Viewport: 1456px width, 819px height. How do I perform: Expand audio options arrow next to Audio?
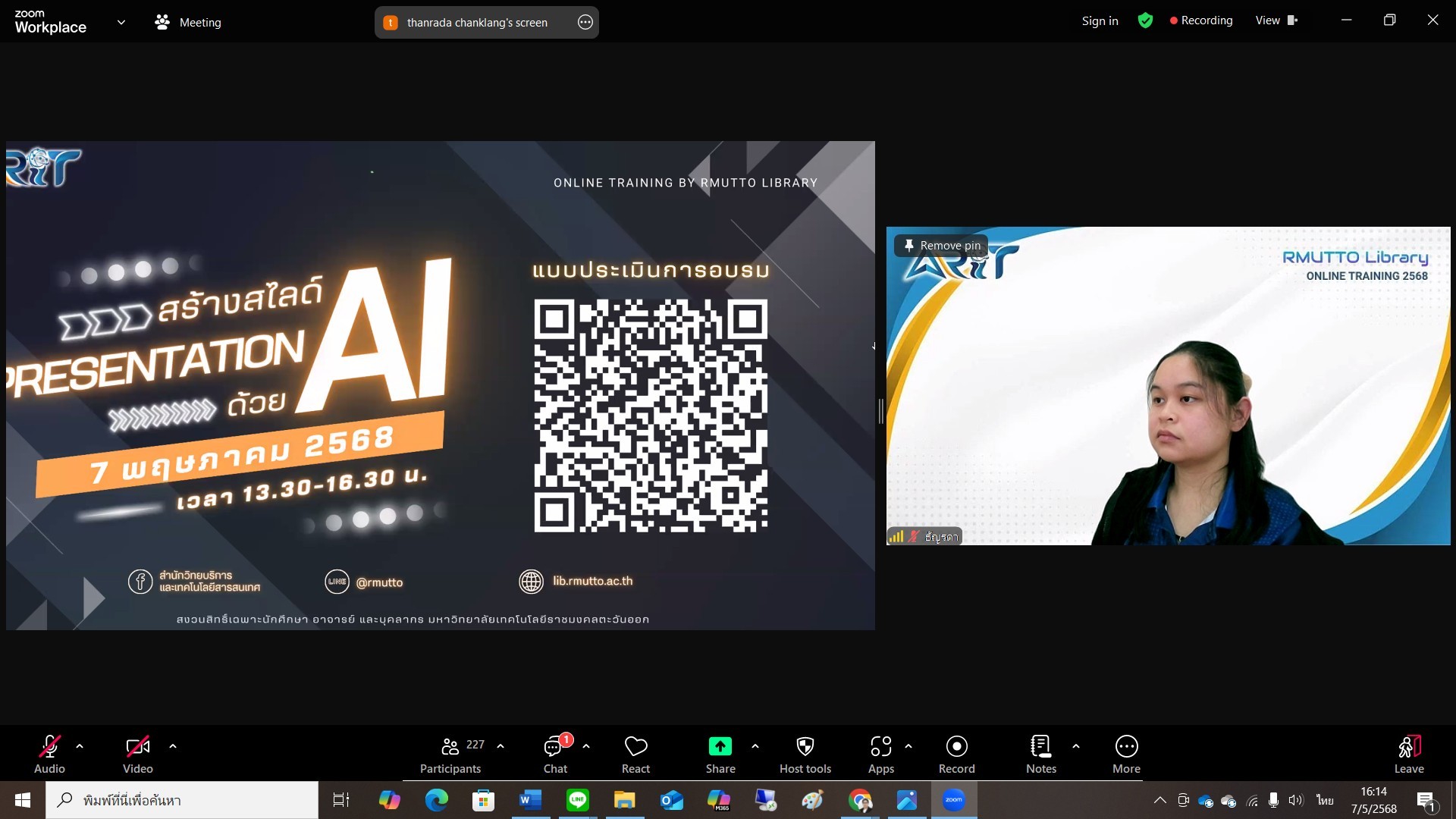[80, 747]
